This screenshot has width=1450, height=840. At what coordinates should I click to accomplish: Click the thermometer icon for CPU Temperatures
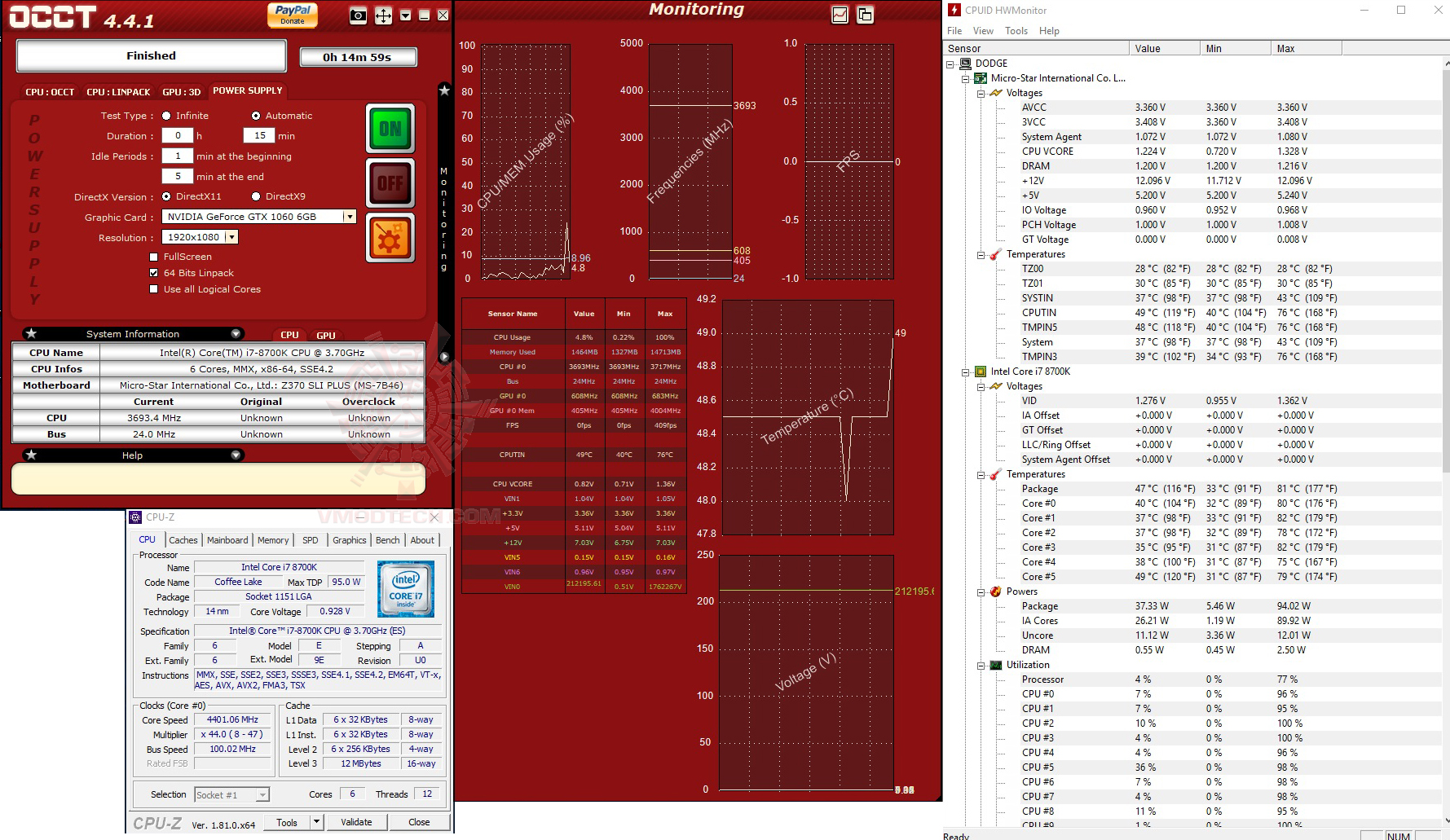(996, 474)
